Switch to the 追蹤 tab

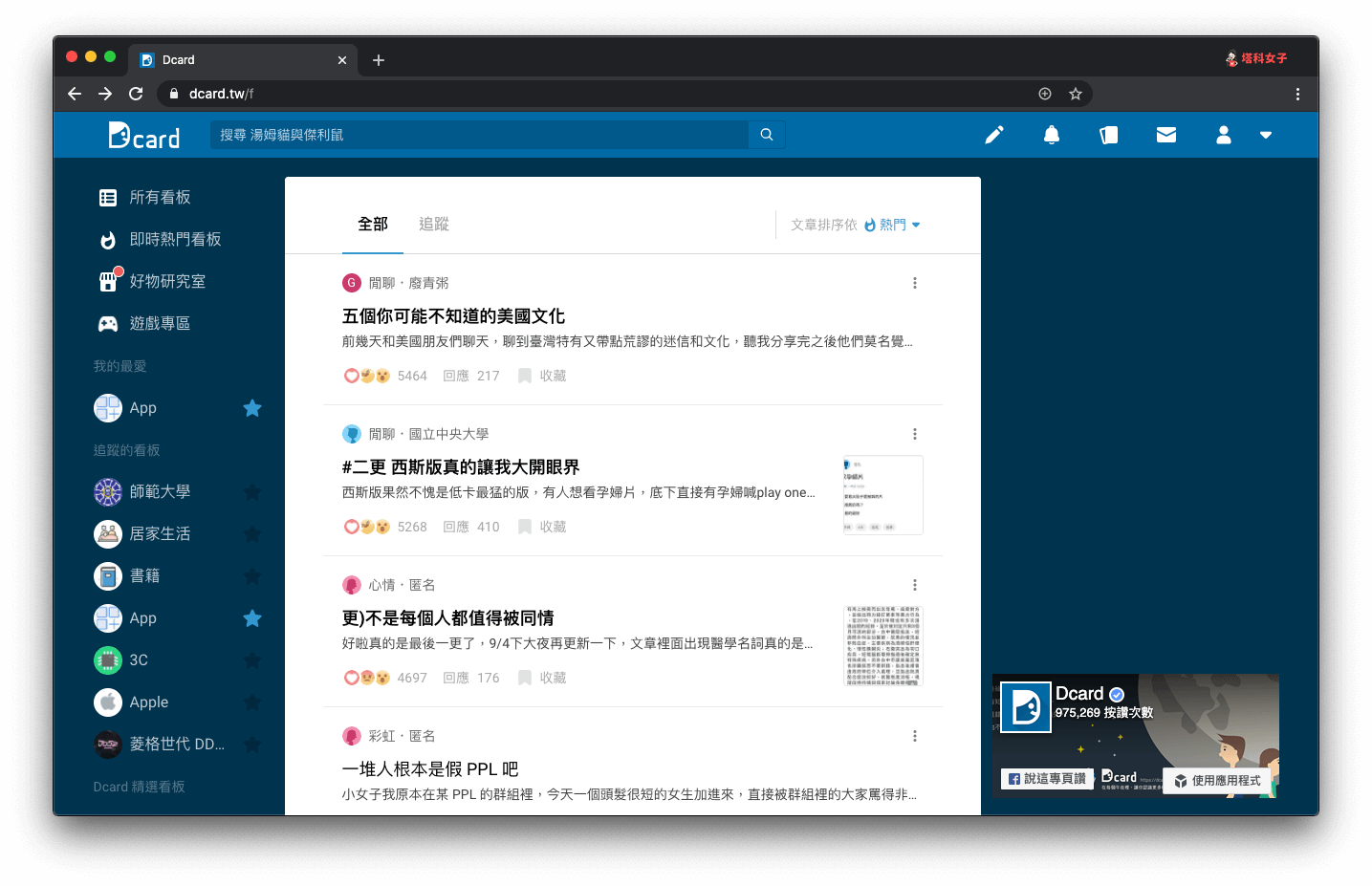point(434,225)
